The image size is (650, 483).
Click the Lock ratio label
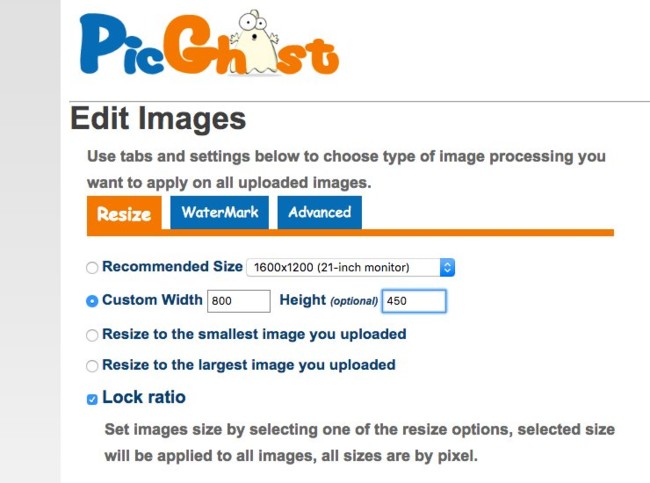tap(144, 397)
